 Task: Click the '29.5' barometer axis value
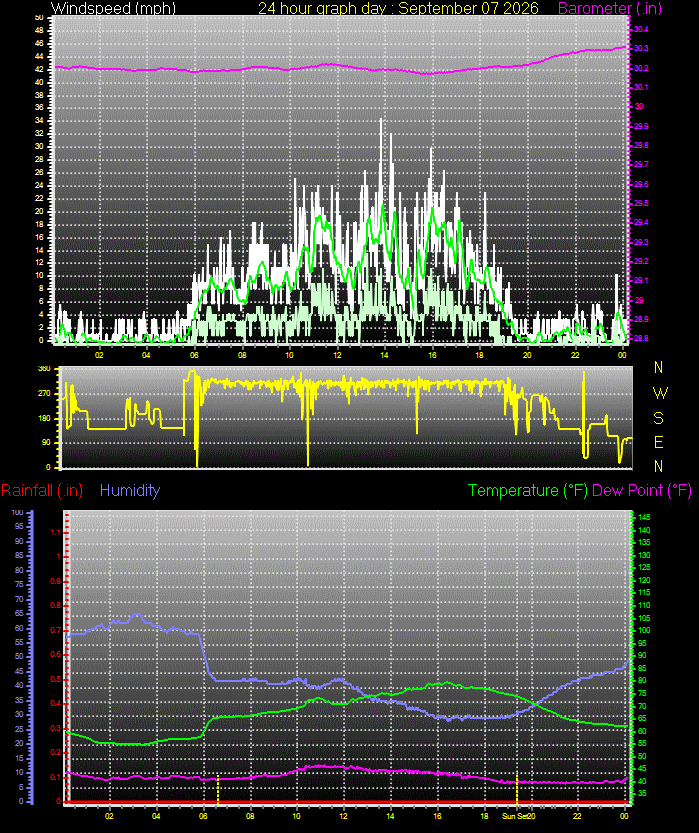pos(641,203)
